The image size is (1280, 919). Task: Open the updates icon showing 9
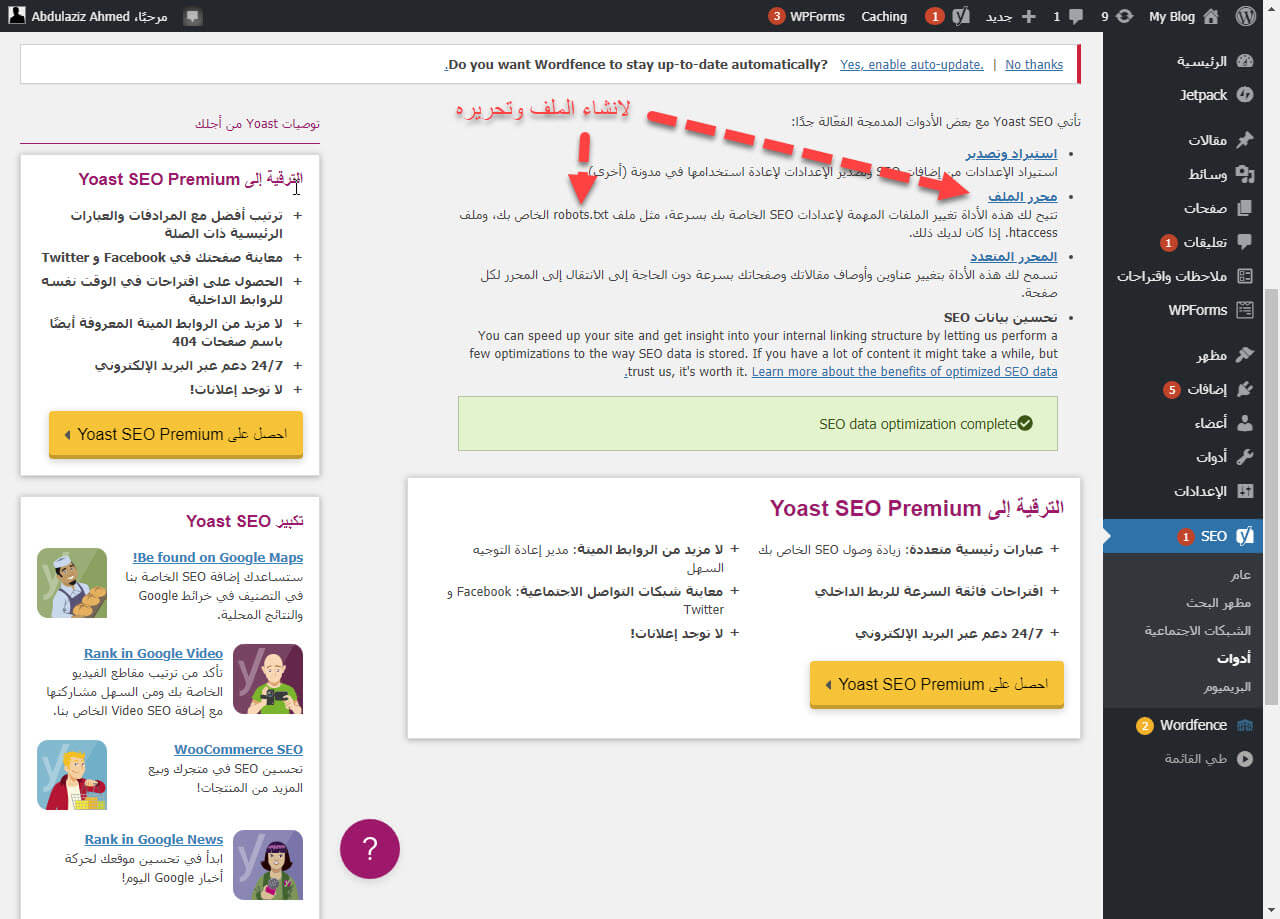[1116, 16]
